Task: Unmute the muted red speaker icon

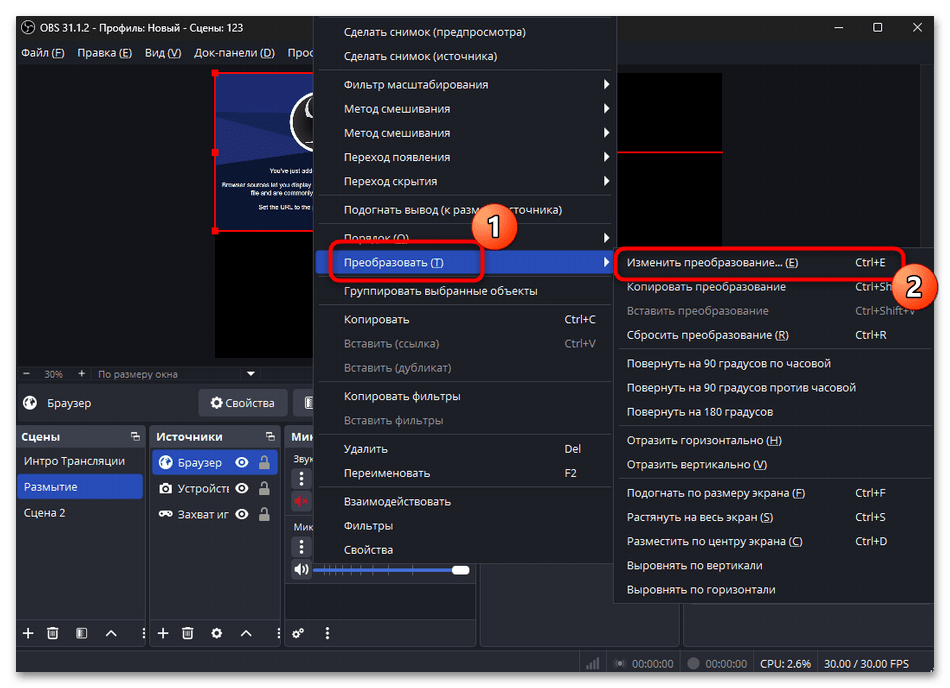Action: tap(301, 501)
